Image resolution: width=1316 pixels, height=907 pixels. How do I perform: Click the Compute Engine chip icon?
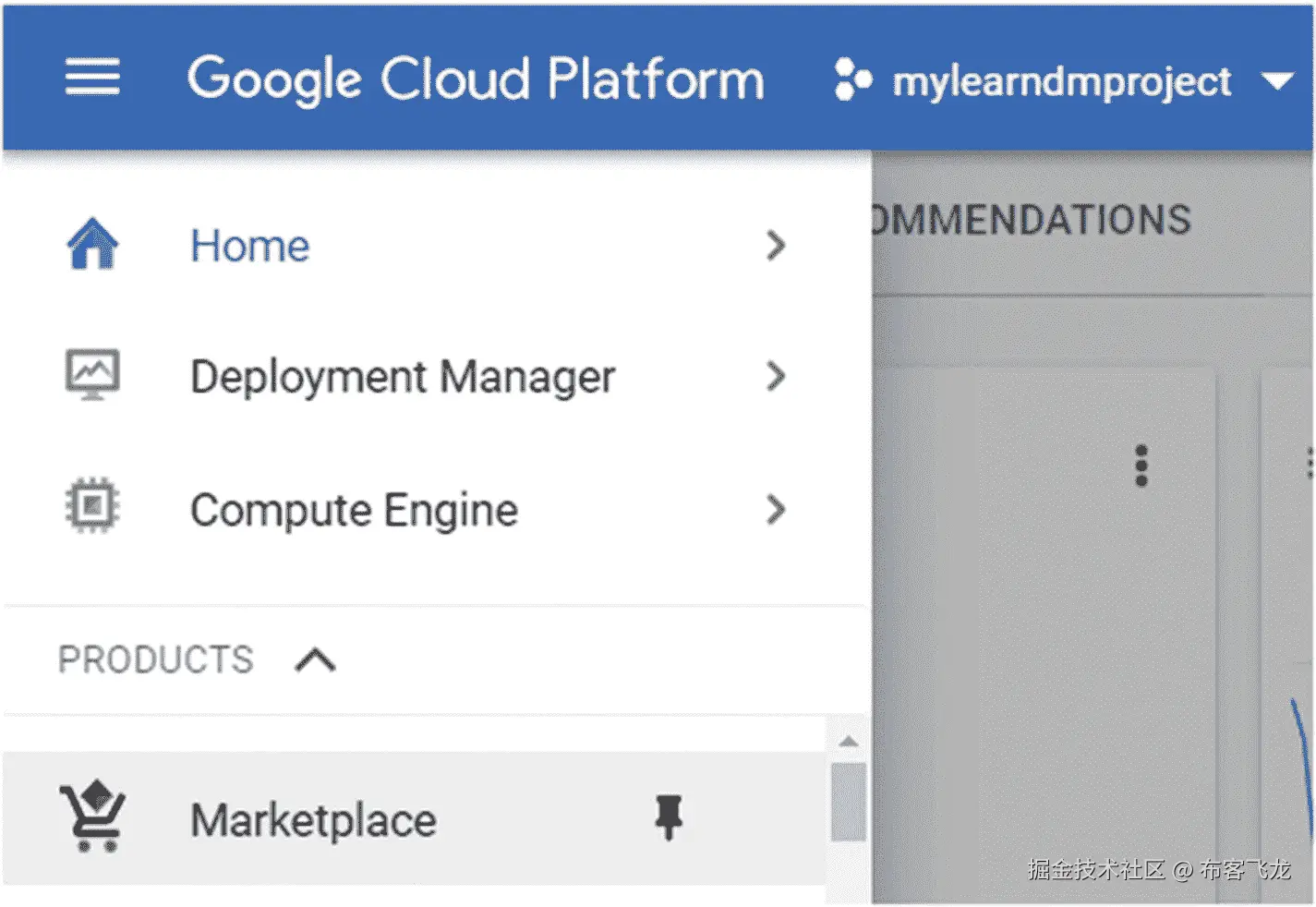tap(92, 507)
